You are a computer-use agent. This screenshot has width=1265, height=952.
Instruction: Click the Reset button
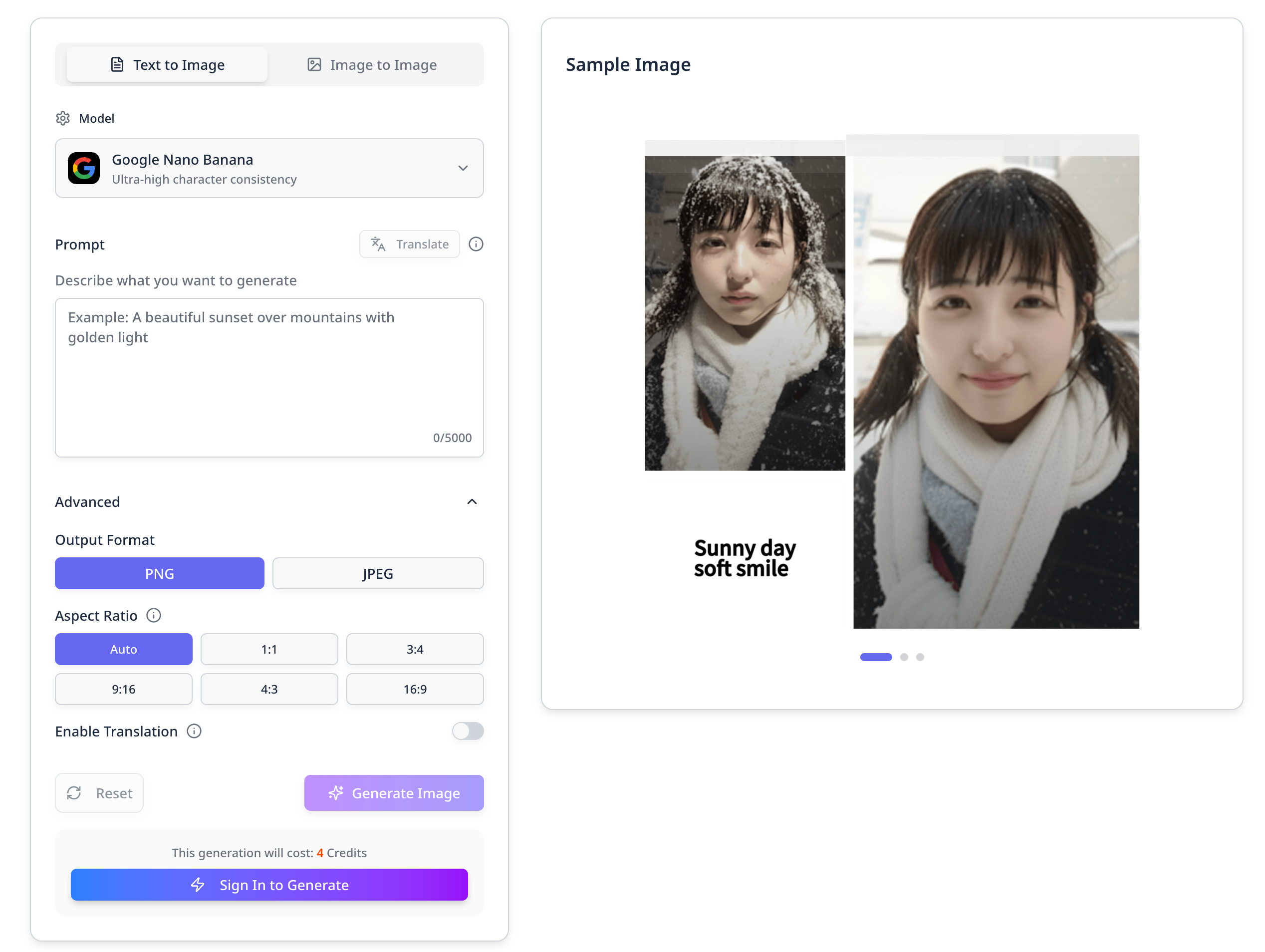99,793
